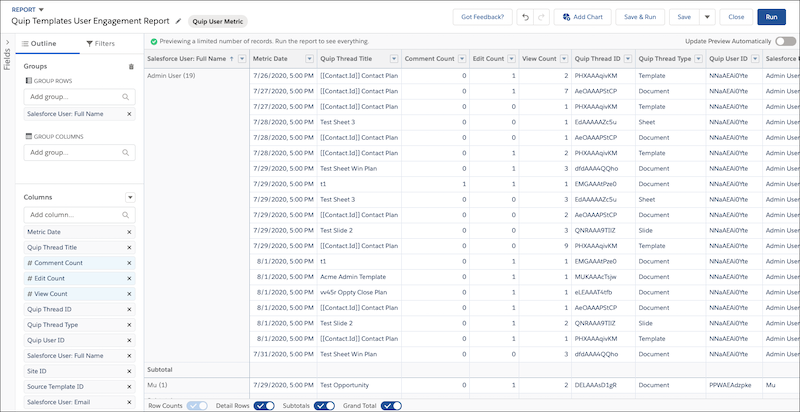800x412 pixels.
Task: Focus Add group field under Group Columns
Action: point(80,152)
